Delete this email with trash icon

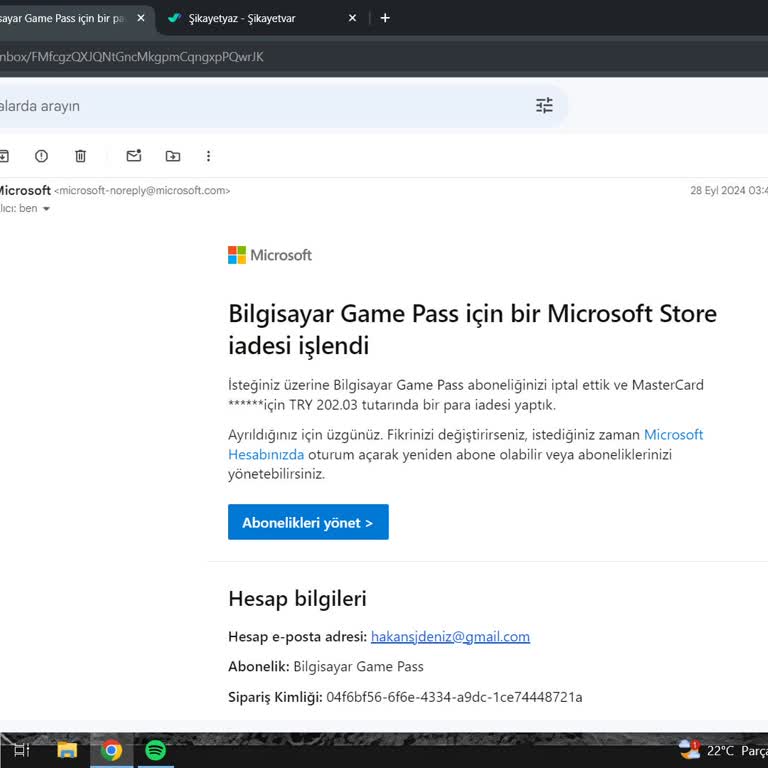80,156
